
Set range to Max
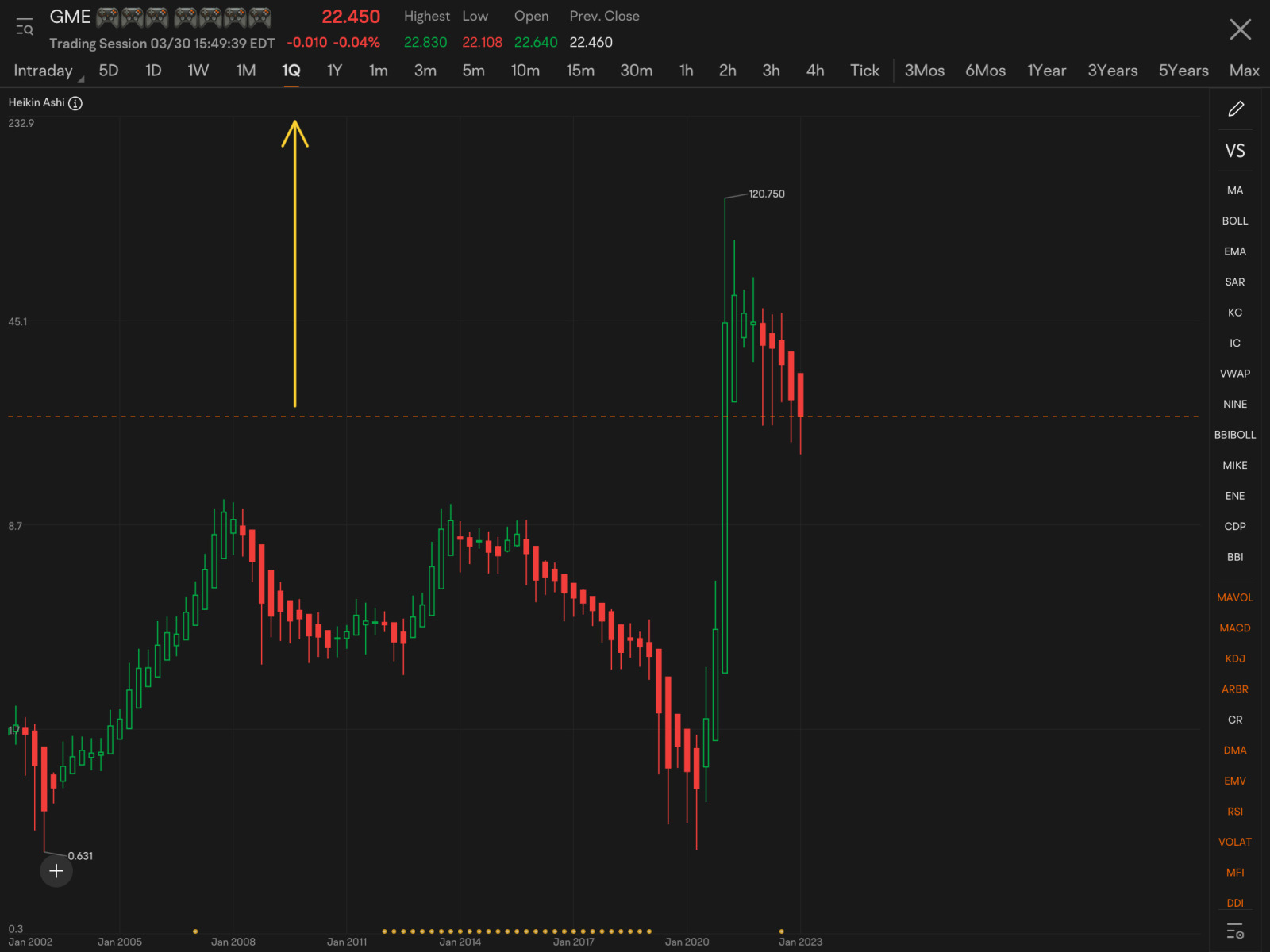tap(1245, 71)
